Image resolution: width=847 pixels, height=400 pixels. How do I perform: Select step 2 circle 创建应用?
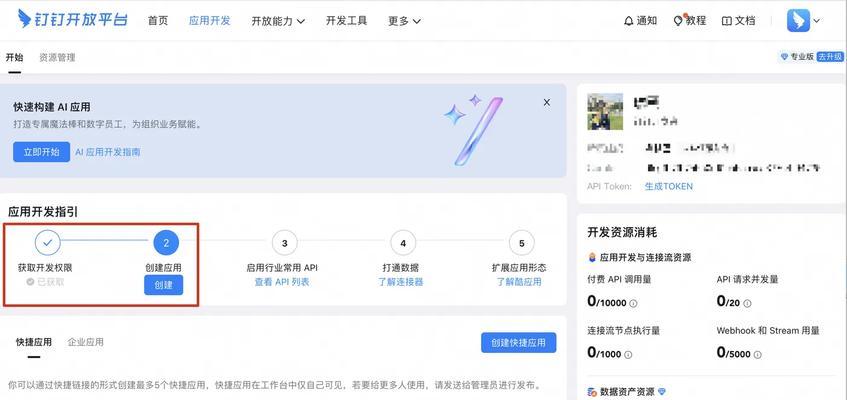[x=166, y=243]
